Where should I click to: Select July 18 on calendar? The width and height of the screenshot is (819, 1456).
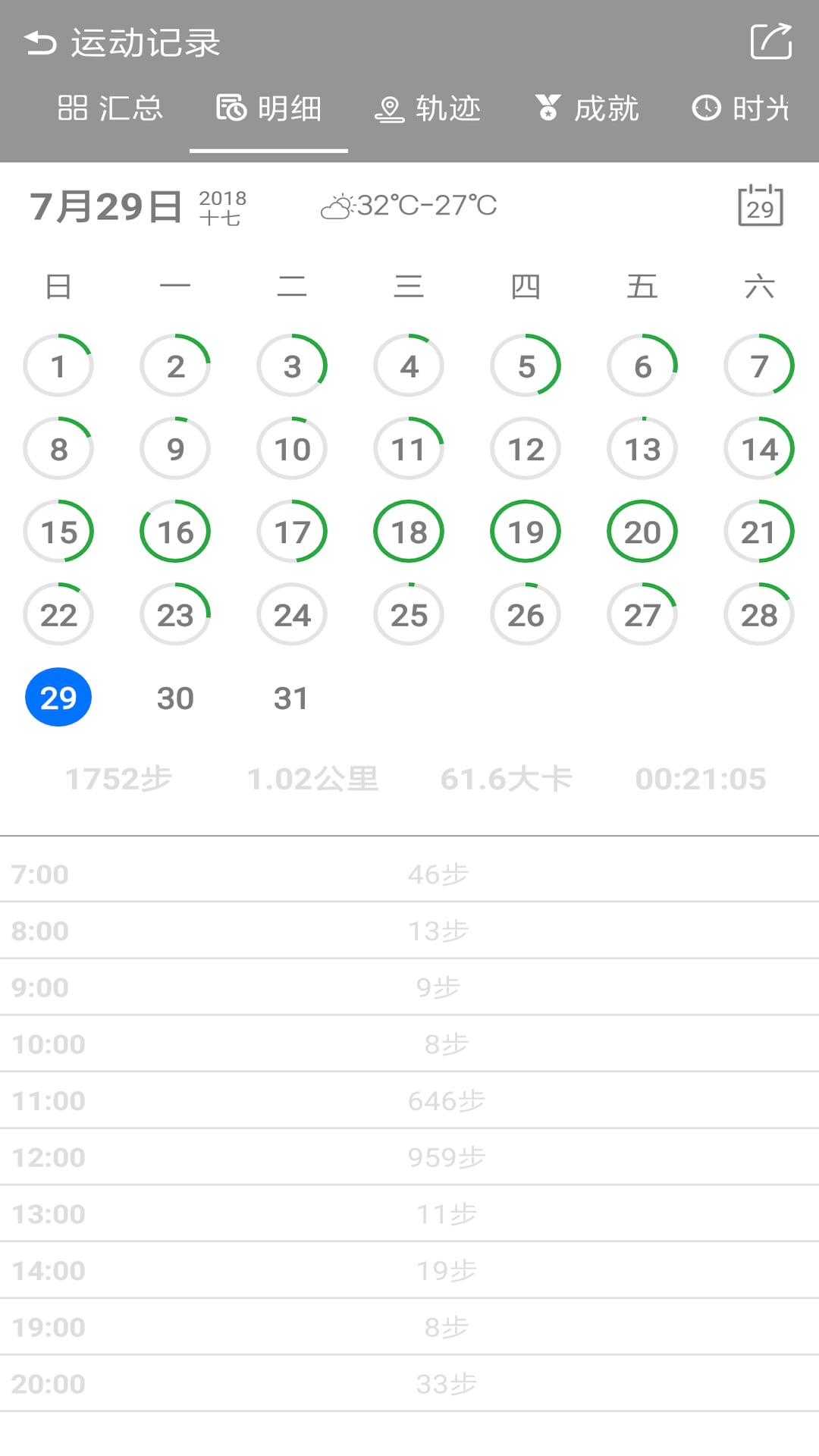[409, 532]
